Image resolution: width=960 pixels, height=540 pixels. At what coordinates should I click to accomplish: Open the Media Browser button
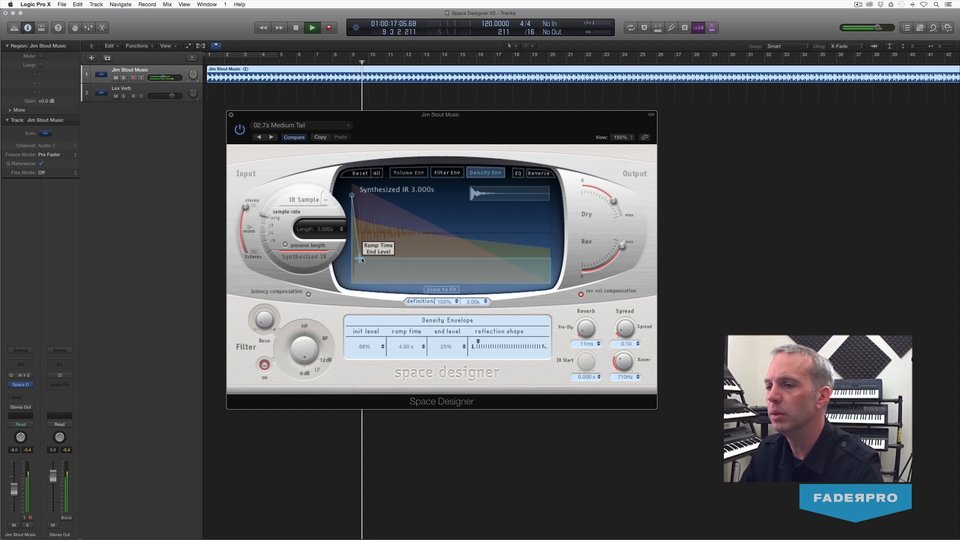click(947, 28)
